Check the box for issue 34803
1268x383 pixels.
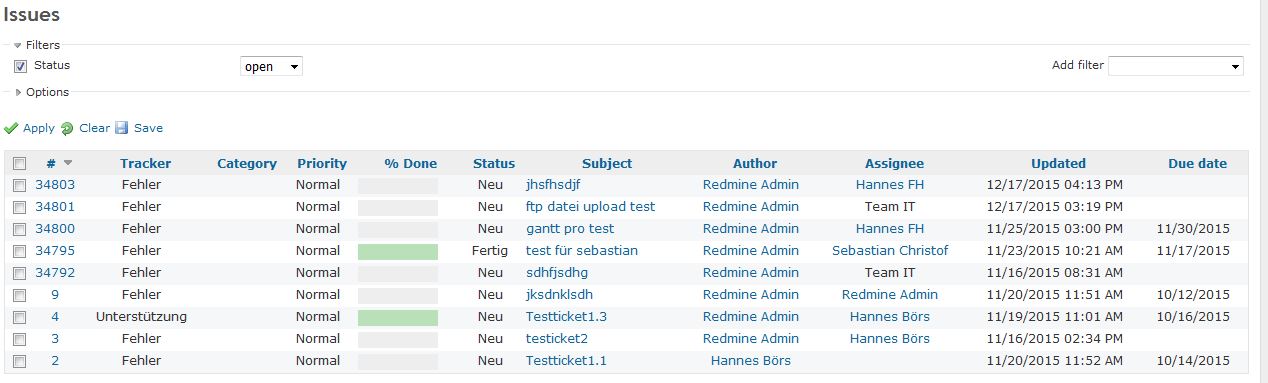19,185
